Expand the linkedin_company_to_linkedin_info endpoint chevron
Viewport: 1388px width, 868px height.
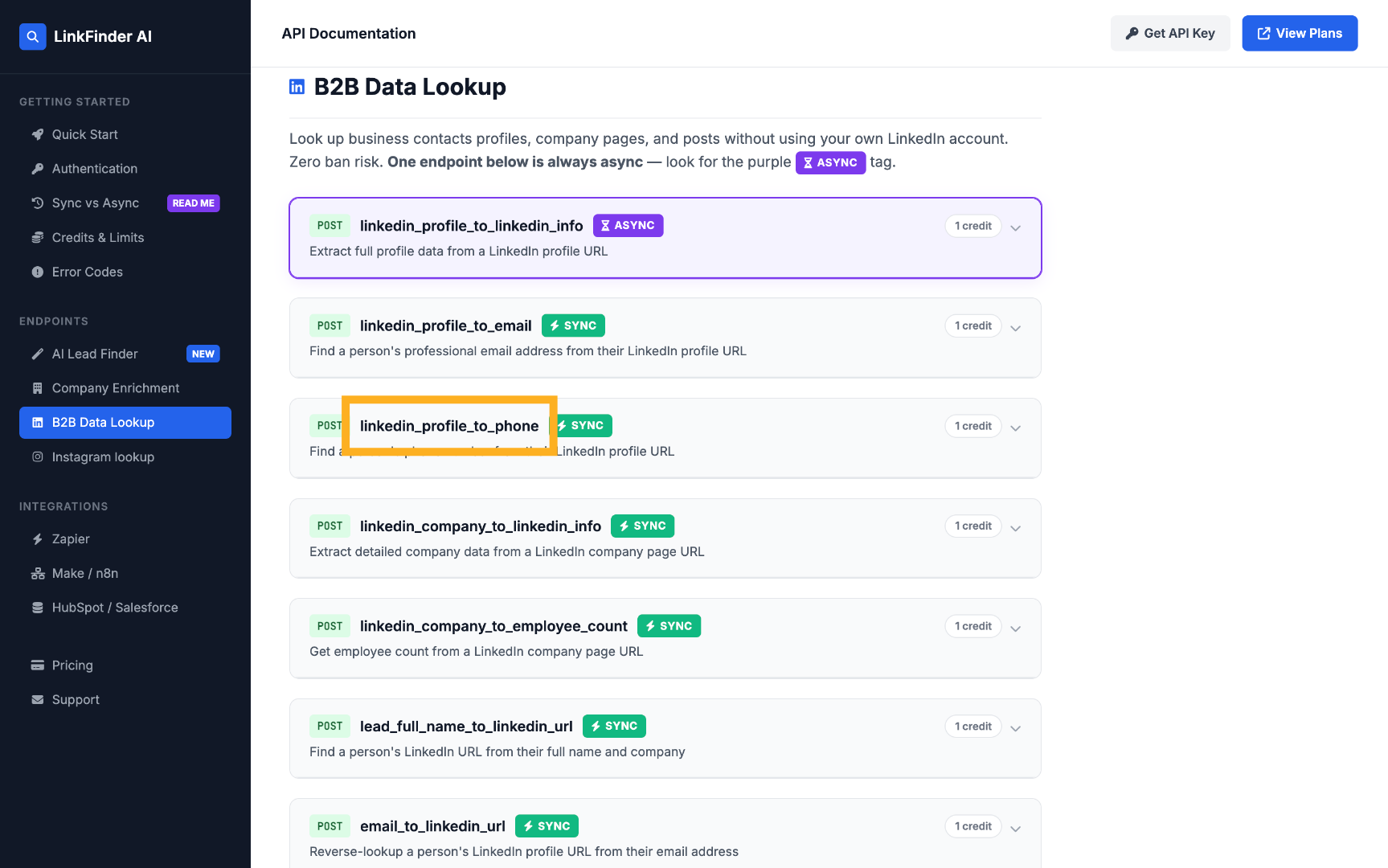coord(1016,528)
